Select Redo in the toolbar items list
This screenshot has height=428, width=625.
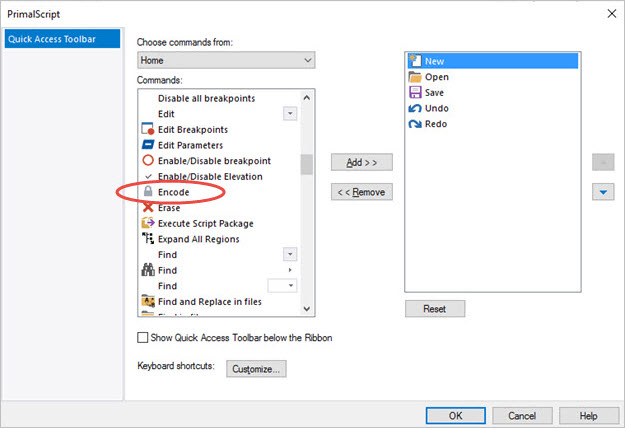pyautogui.click(x=493, y=124)
